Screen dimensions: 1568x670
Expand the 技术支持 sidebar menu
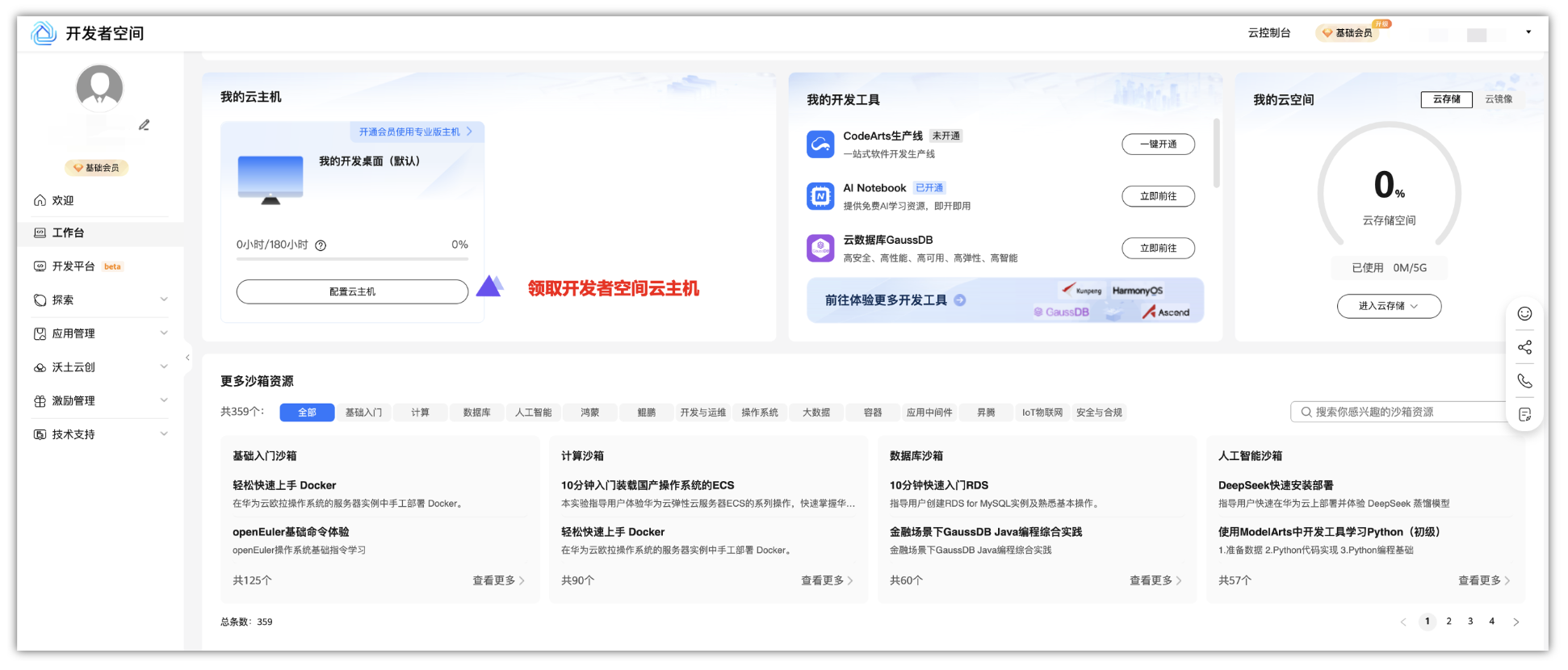coord(100,434)
